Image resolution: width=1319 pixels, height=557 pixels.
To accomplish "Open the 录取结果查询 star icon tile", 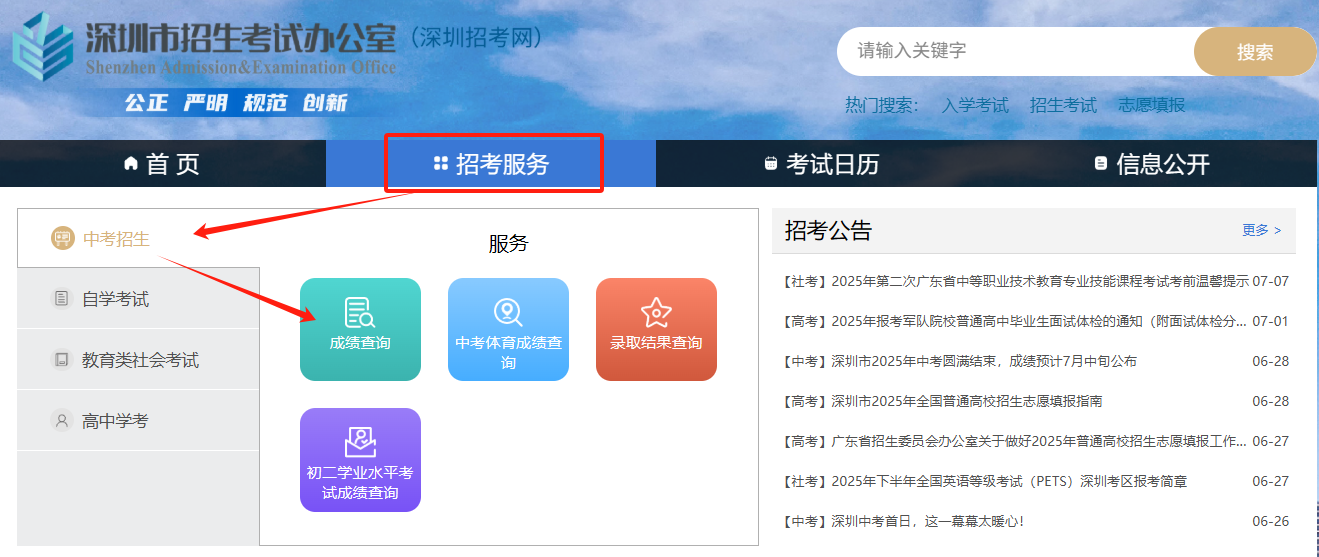I will click(656, 313).
